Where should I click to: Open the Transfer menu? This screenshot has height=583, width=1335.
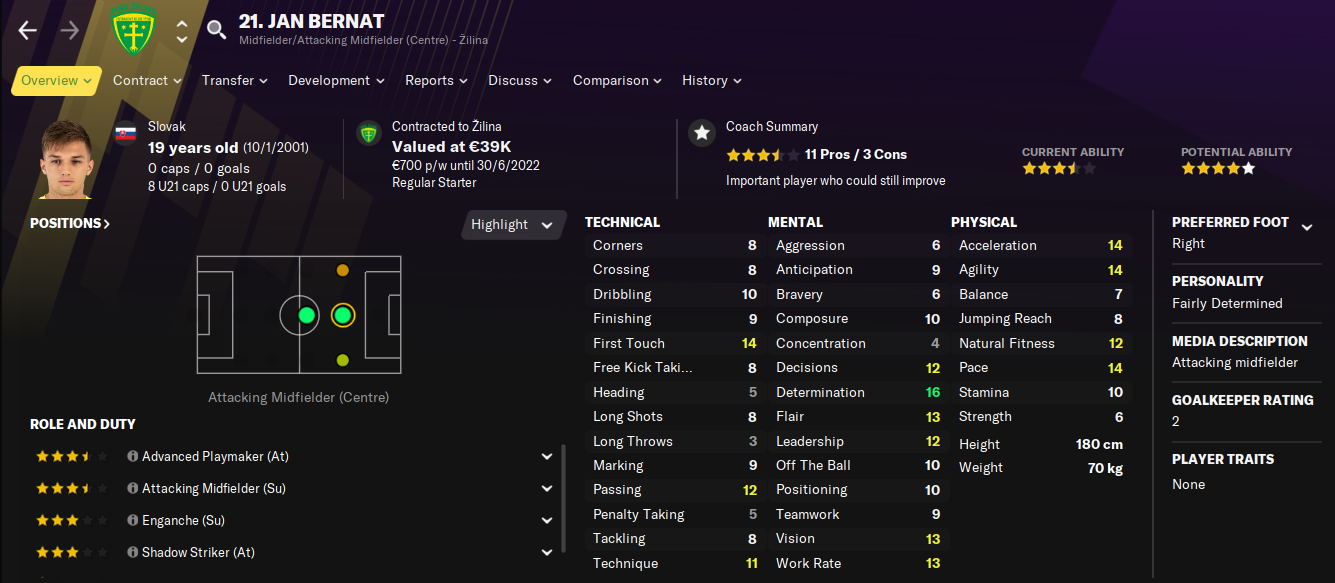pos(235,80)
